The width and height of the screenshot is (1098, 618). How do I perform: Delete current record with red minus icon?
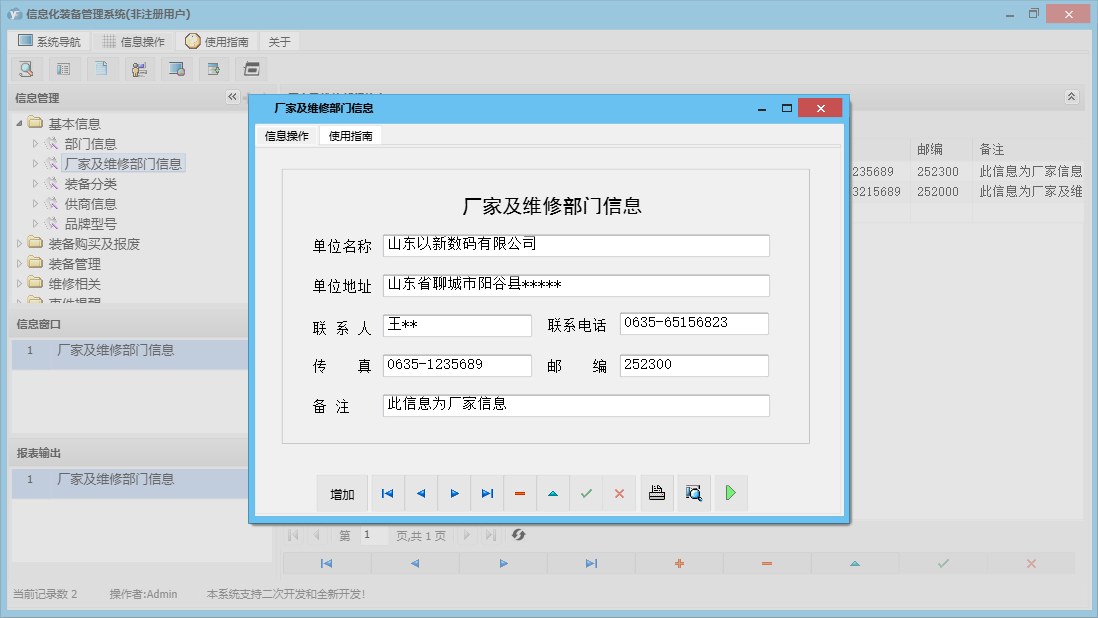pos(520,493)
